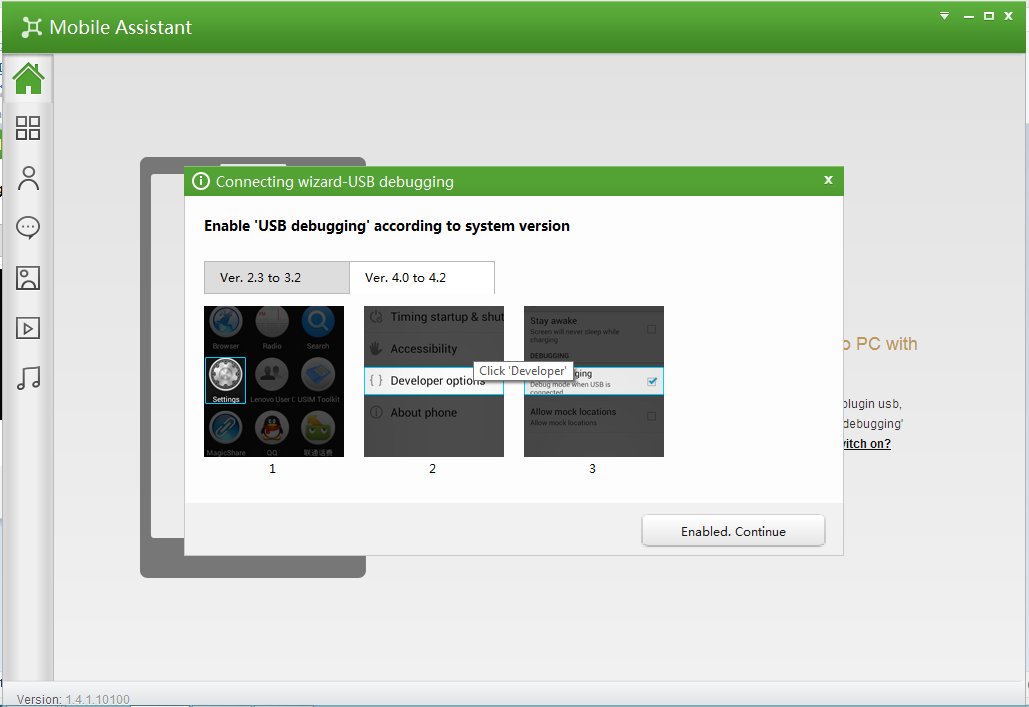Switch to the Ver. 2.3 to 3.2 tab
Image resolution: width=1029 pixels, height=707 pixels.
[276, 278]
